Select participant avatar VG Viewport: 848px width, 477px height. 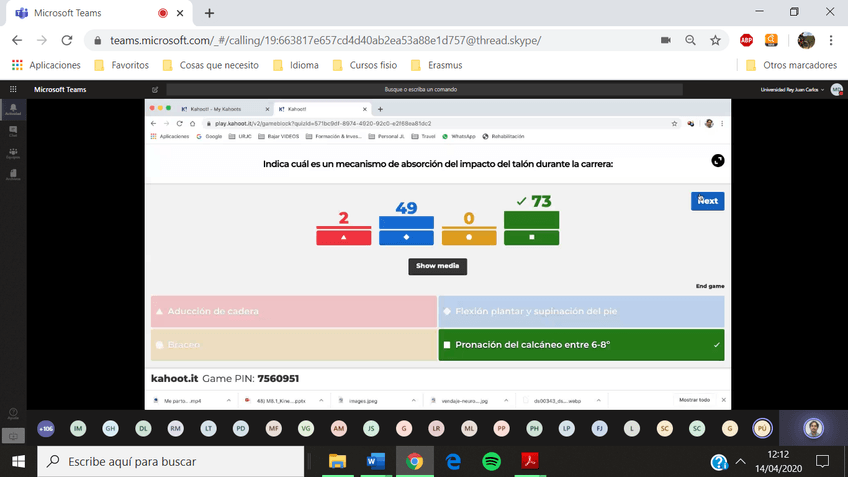(x=306, y=428)
